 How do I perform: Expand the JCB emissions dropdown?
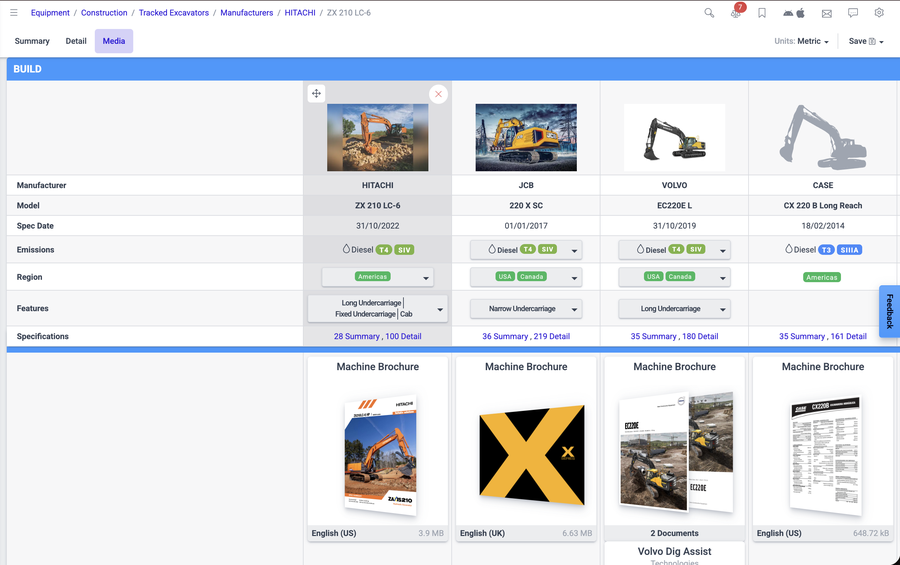click(x=526, y=250)
